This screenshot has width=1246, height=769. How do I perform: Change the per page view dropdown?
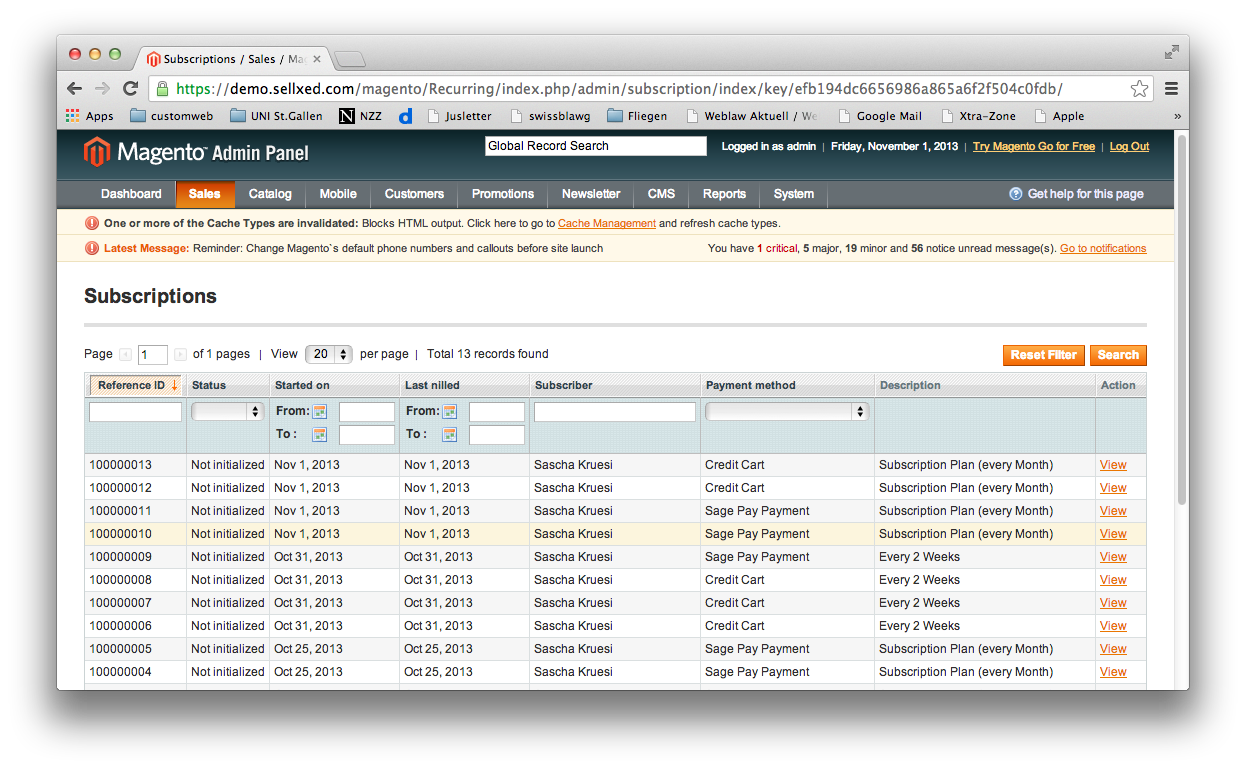329,354
